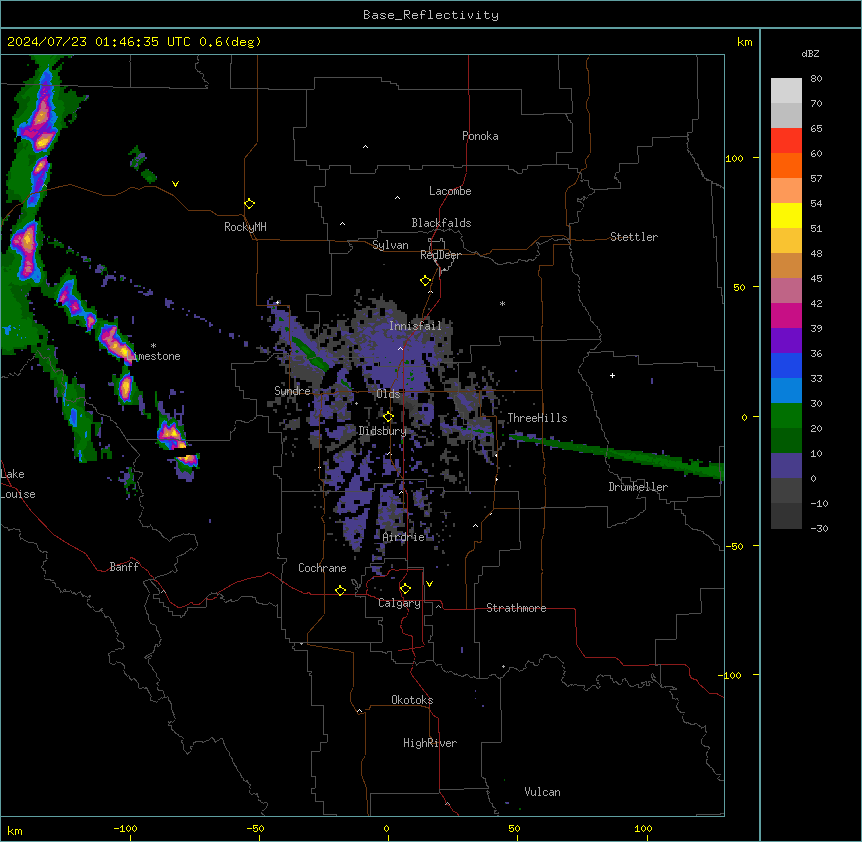Pick the red 60-65 dBZ legend swatch
The width and height of the screenshot is (862, 842).
click(x=786, y=141)
